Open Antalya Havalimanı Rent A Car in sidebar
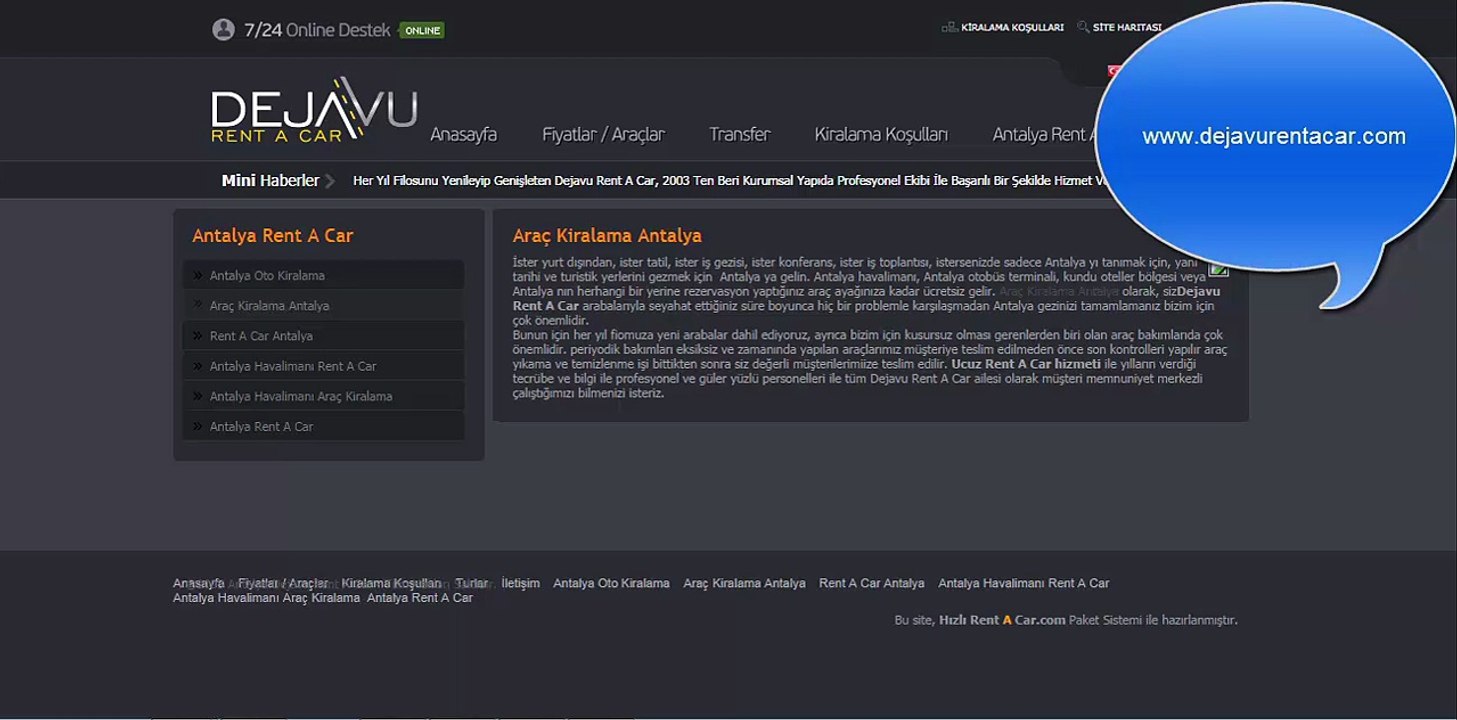 pos(324,366)
